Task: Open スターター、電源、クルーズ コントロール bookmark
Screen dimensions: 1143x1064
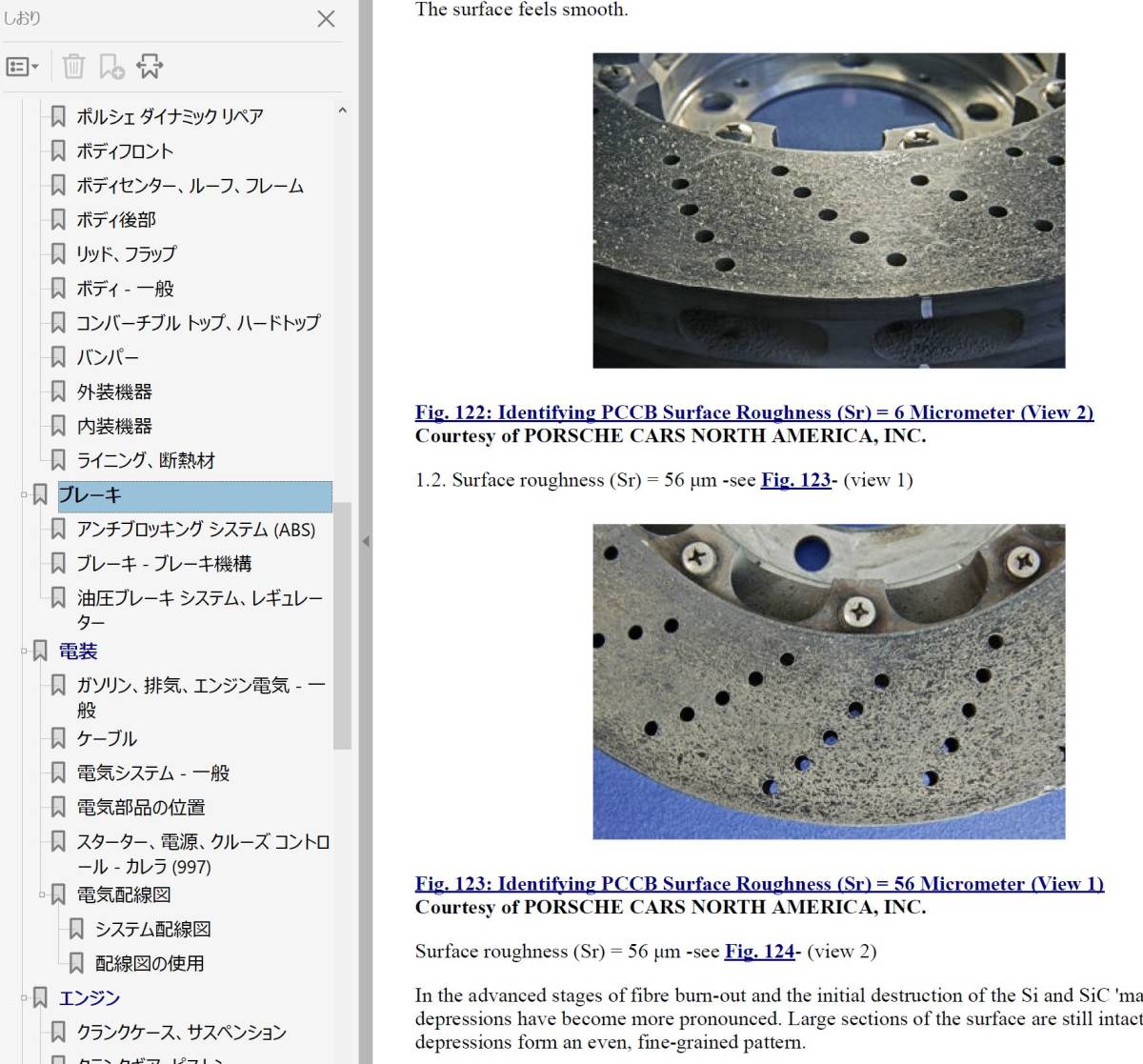Action: tap(203, 853)
